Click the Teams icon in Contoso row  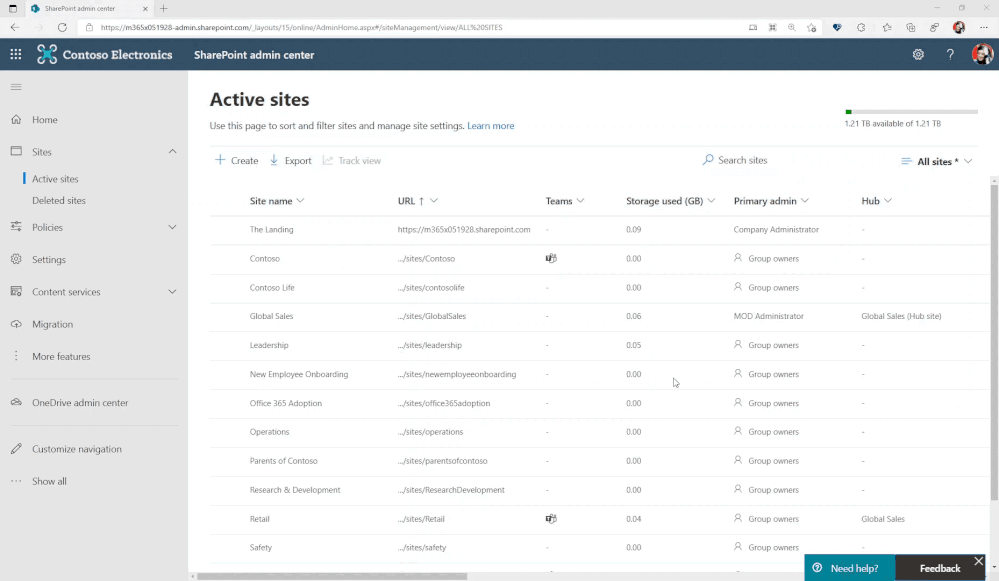click(x=551, y=258)
